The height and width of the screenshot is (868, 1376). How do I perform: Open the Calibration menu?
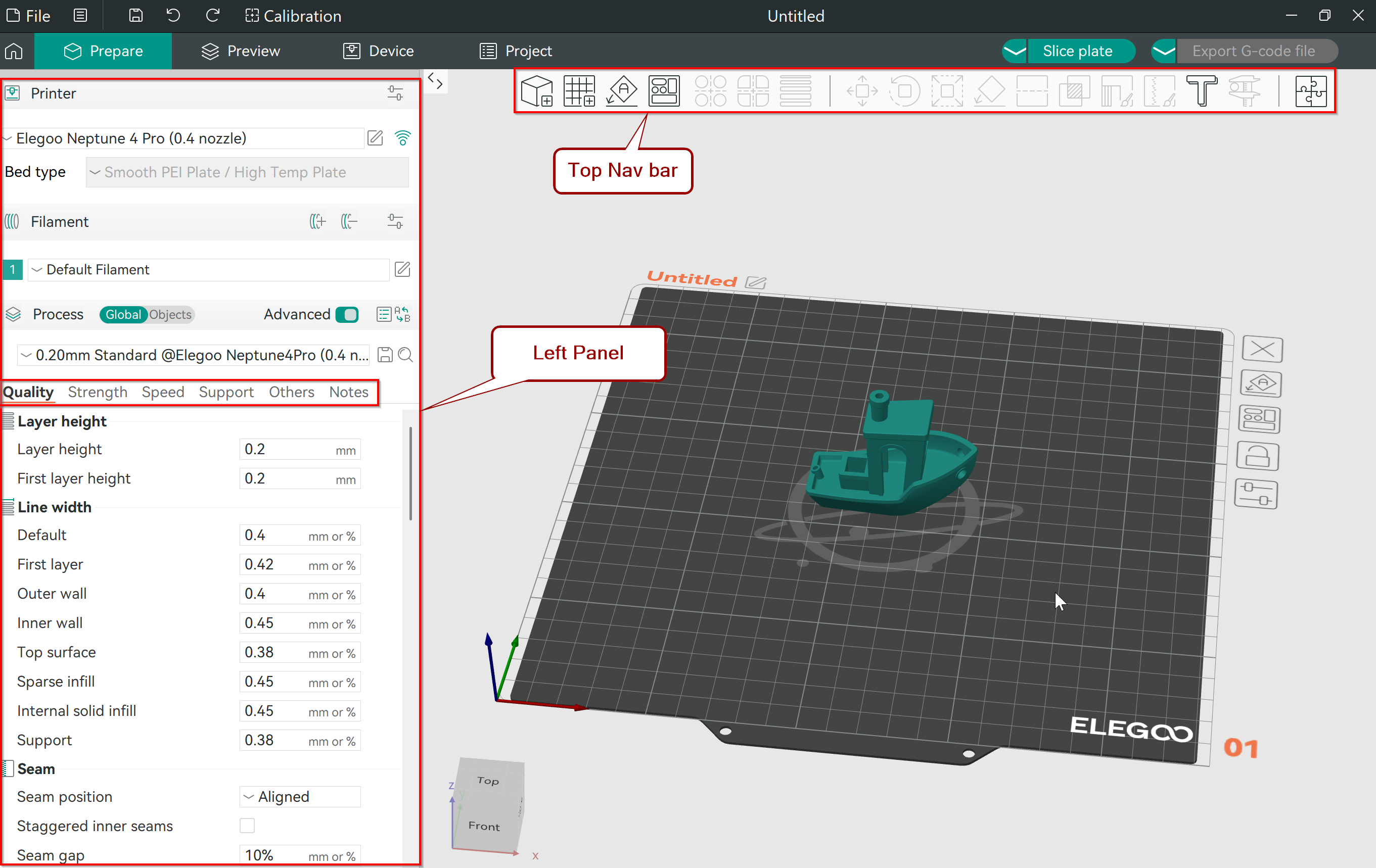(293, 16)
